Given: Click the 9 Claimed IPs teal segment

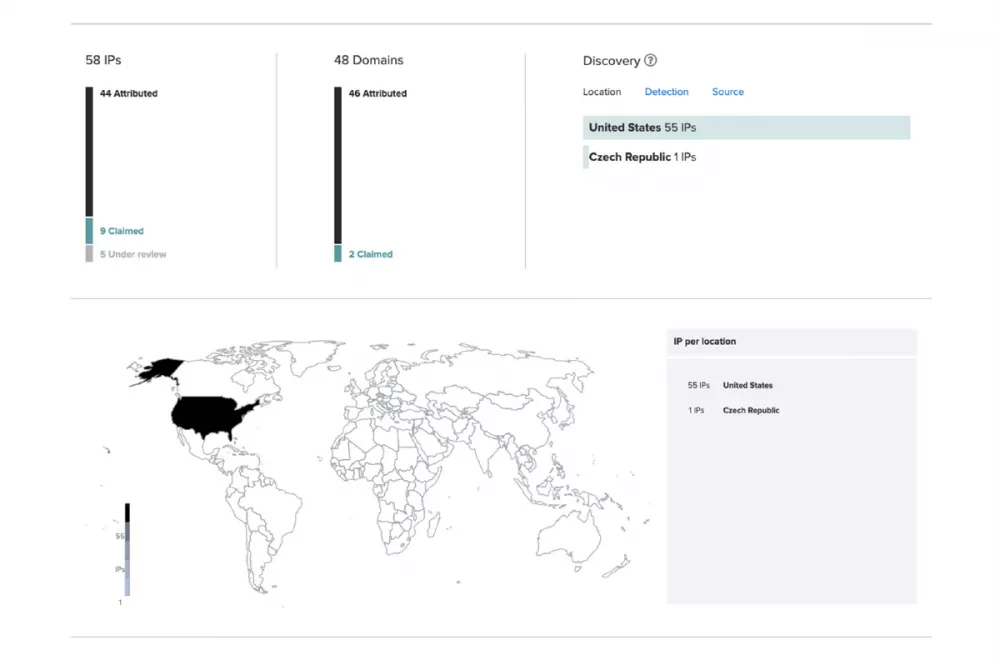Looking at the screenshot, I should (x=89, y=231).
